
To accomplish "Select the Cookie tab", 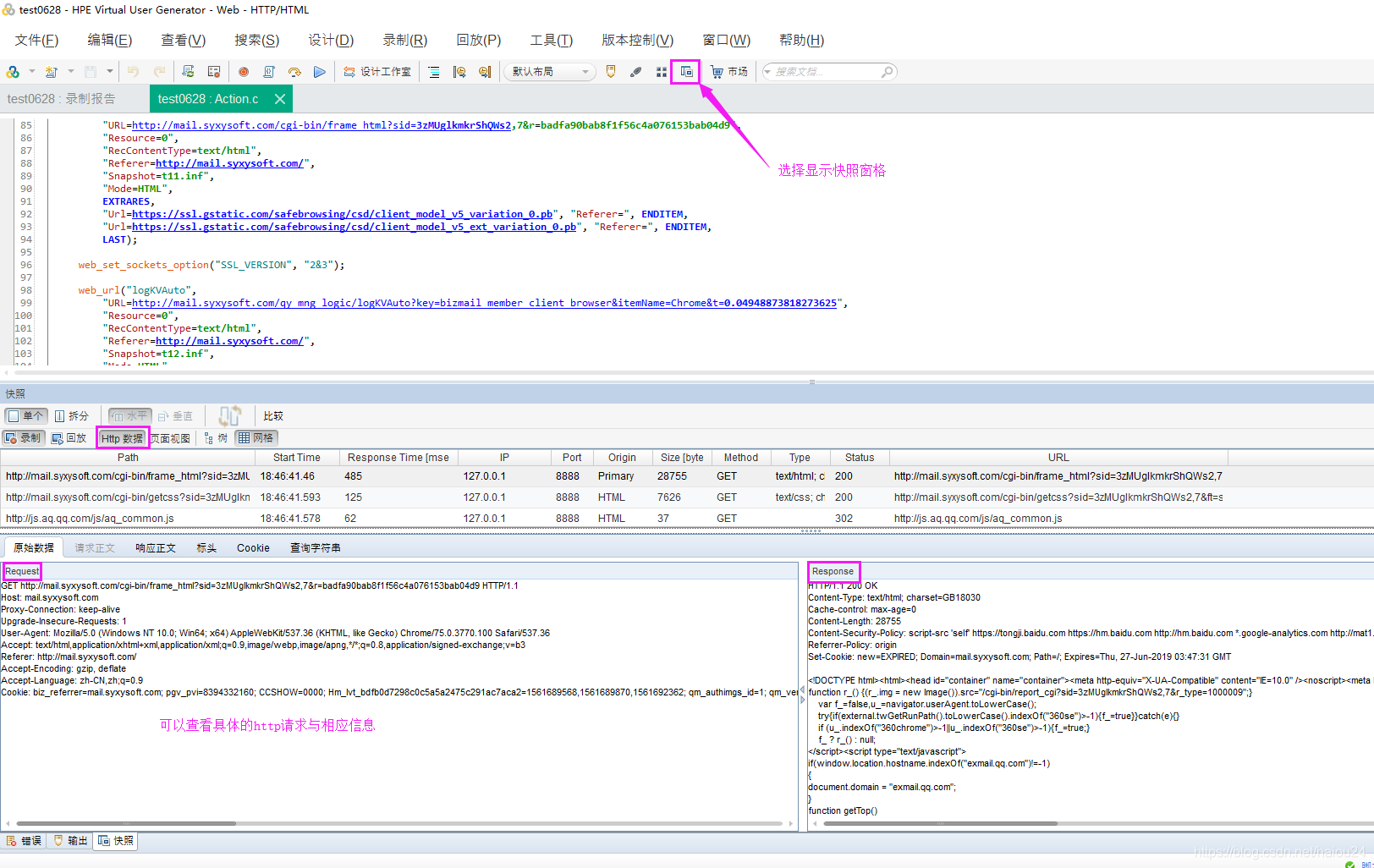I will 253,548.
